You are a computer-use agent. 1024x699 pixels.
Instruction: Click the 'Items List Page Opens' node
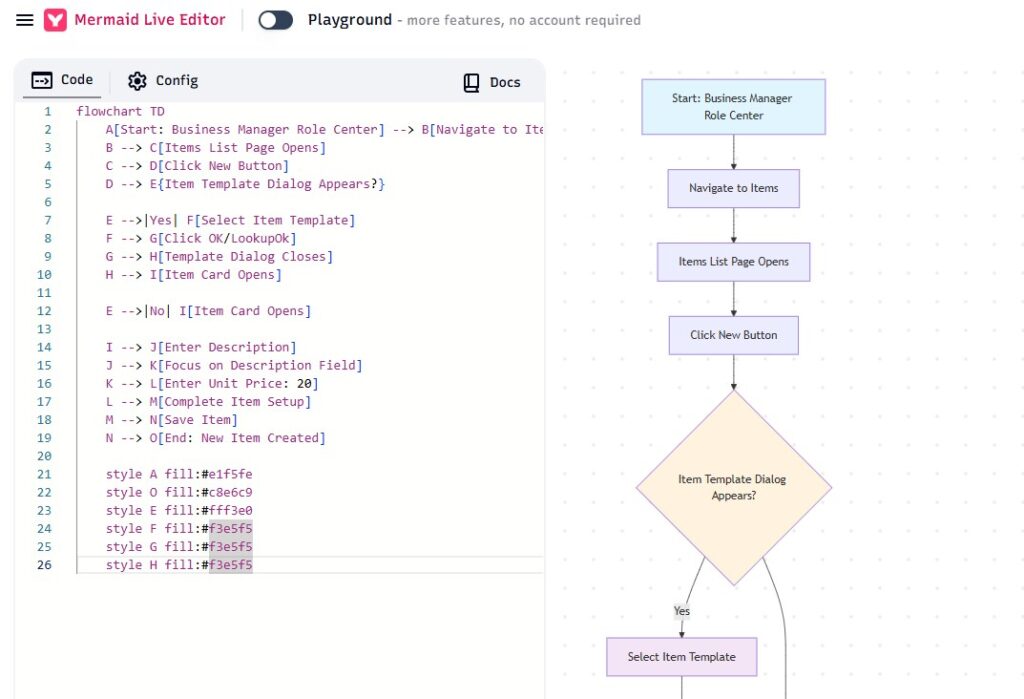click(733, 262)
